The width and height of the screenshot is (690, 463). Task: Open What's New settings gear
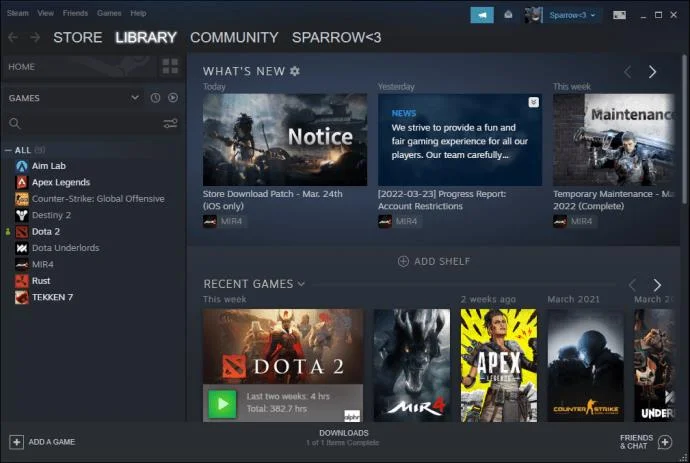[x=295, y=71]
